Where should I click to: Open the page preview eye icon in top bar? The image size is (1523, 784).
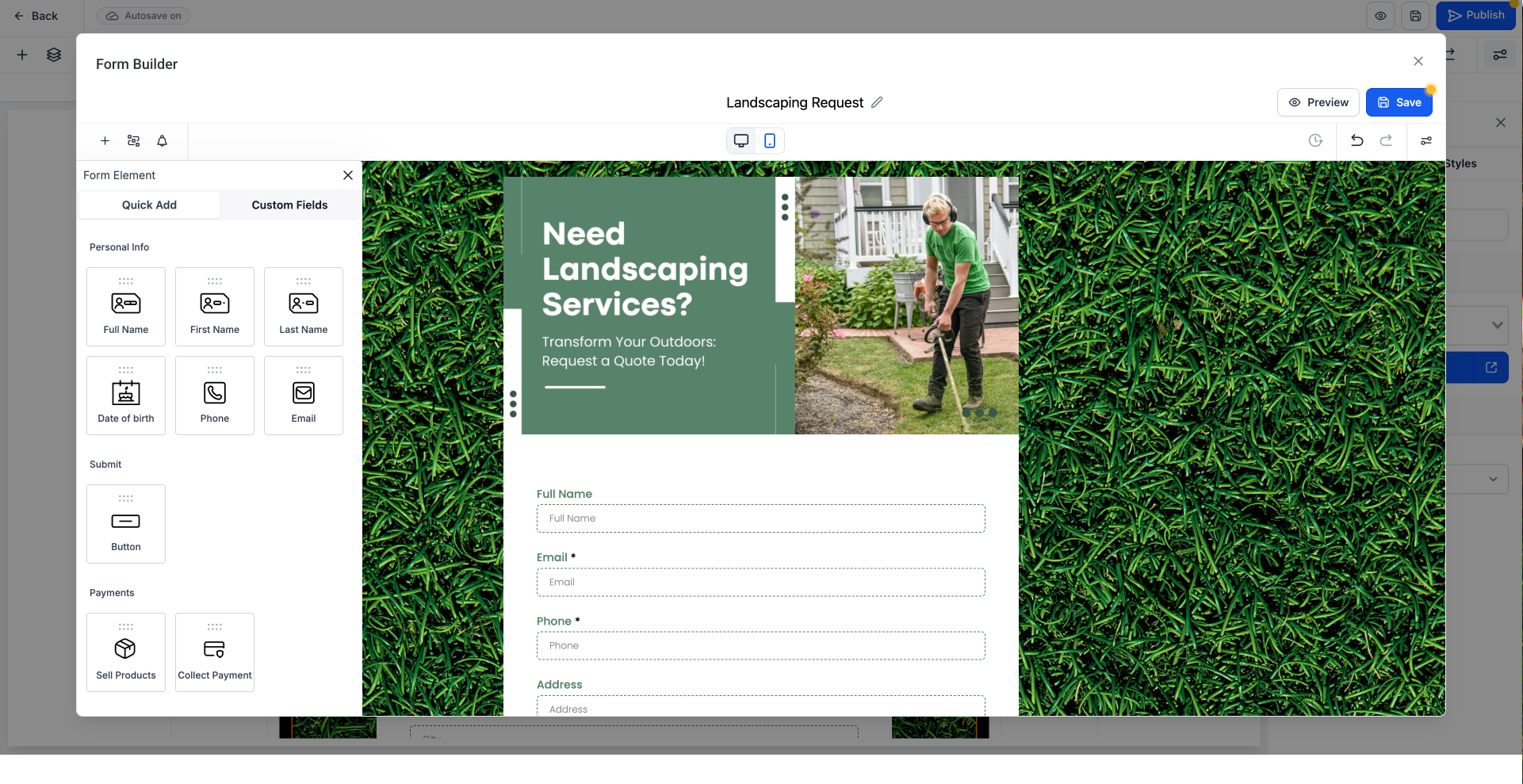click(x=1380, y=16)
